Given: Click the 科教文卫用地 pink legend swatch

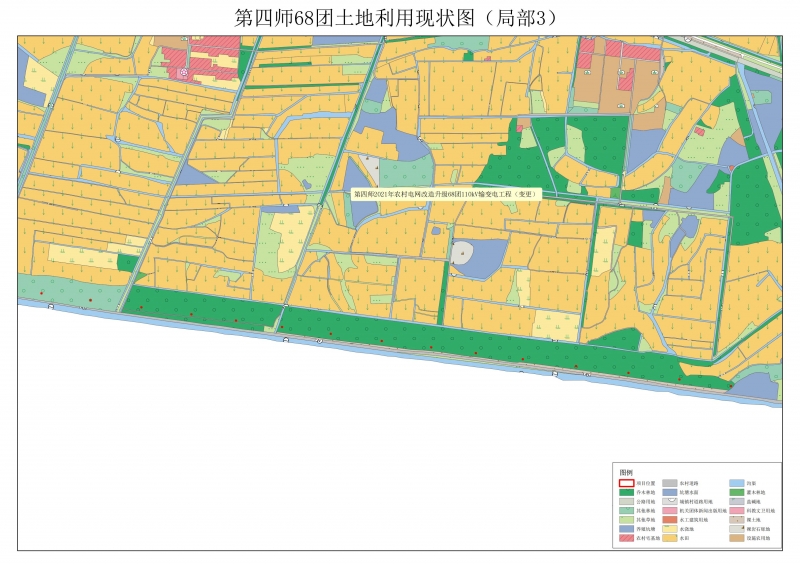Looking at the screenshot, I should [x=736, y=511].
